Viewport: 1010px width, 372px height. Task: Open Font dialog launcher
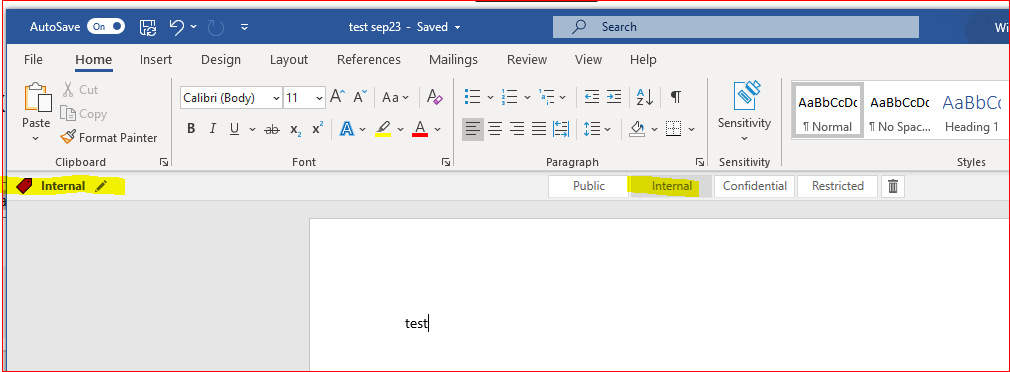point(446,163)
